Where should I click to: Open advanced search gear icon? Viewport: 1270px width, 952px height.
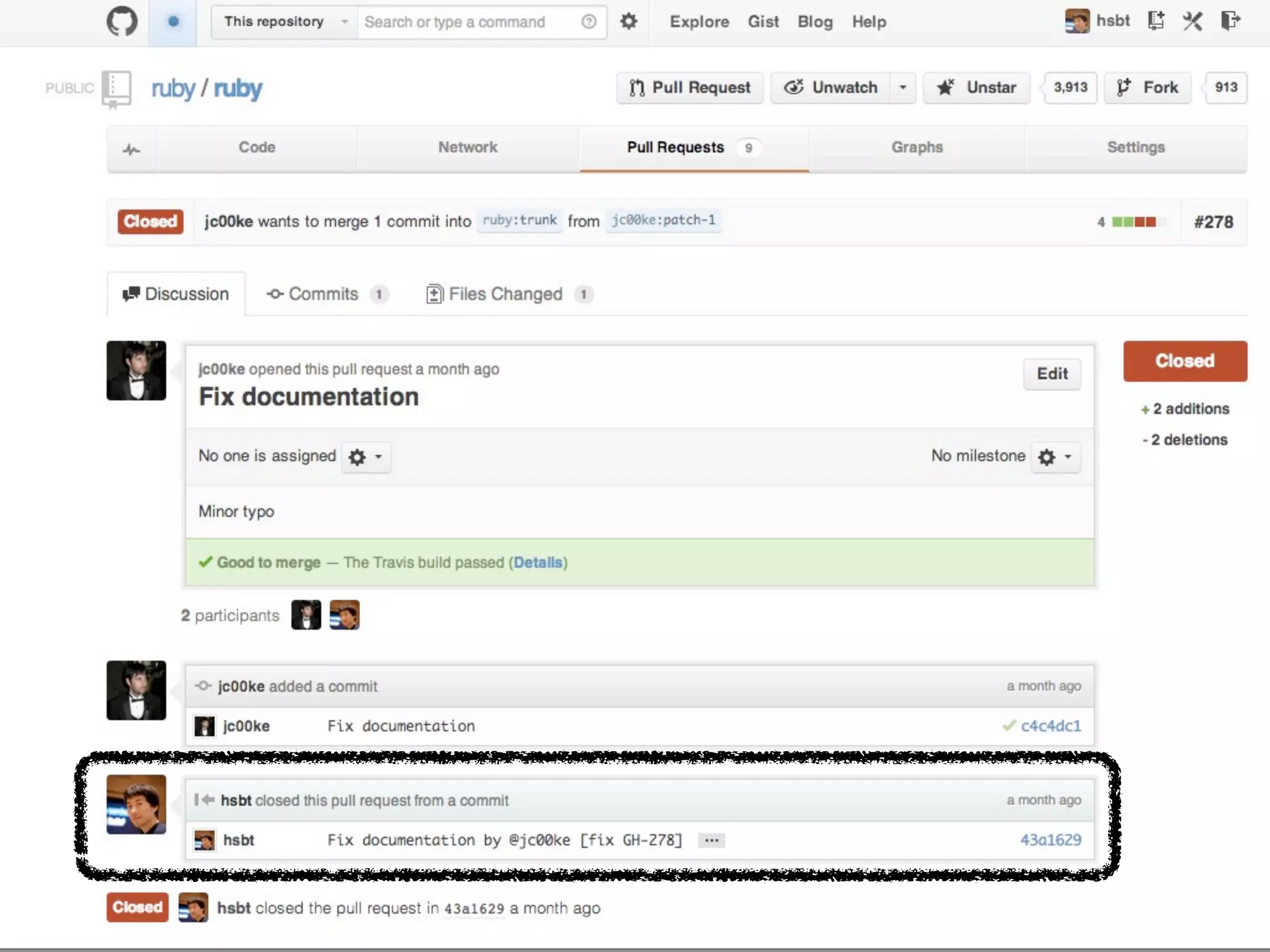pos(629,22)
